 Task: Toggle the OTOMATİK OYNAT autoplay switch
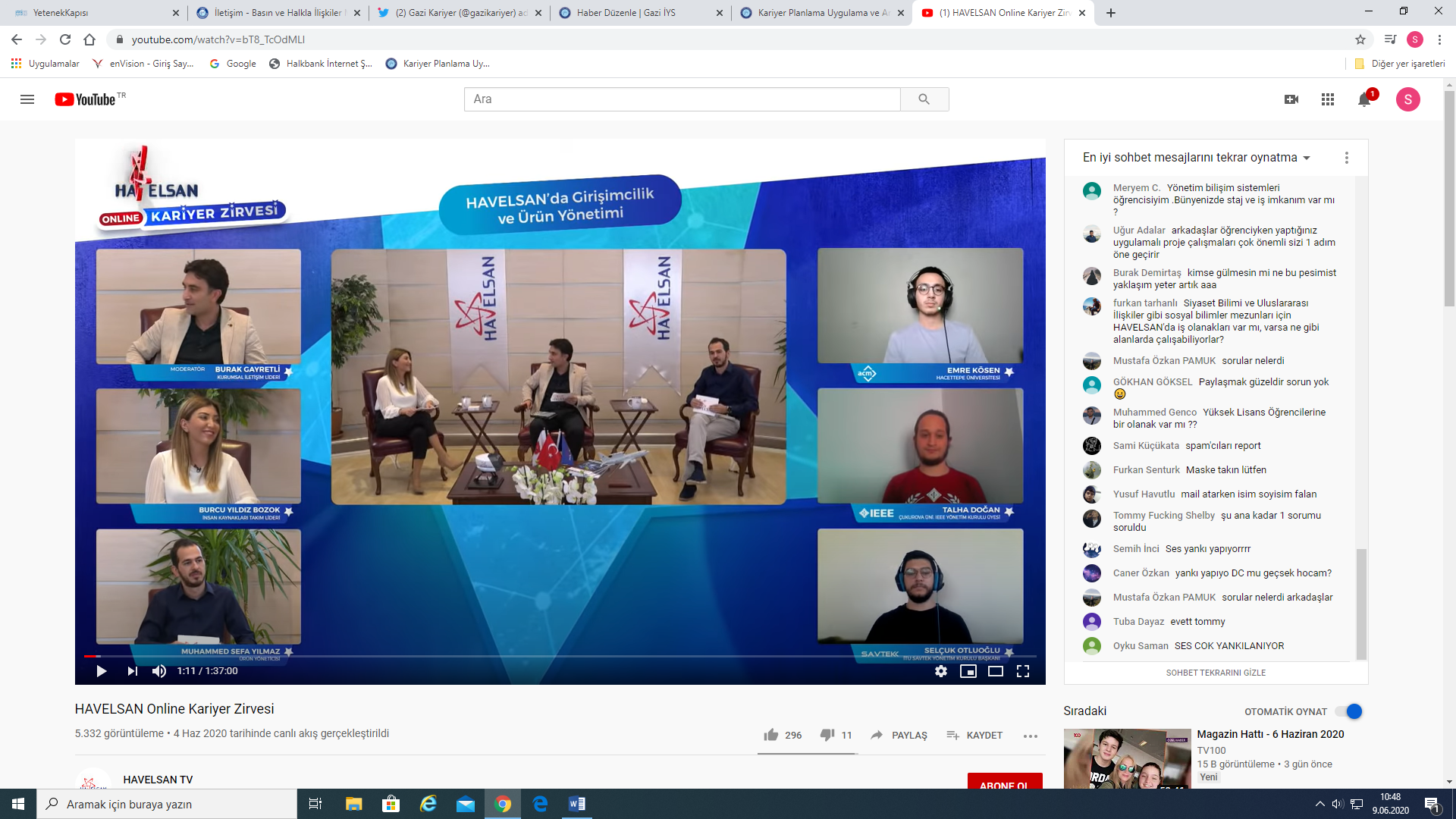point(1349,711)
